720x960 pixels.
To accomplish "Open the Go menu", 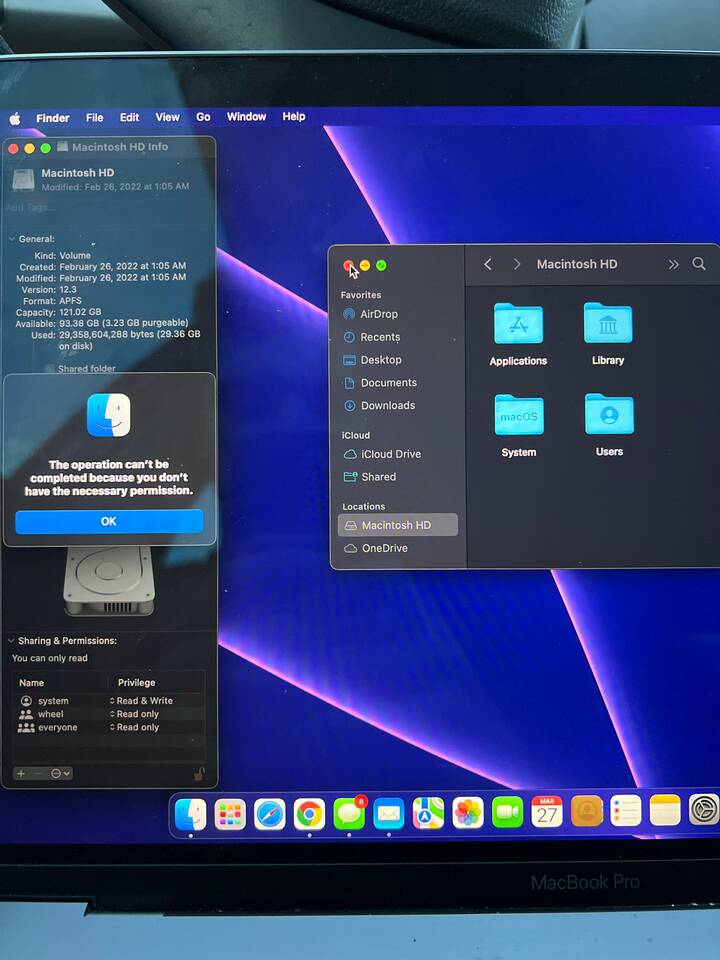I will (203, 116).
